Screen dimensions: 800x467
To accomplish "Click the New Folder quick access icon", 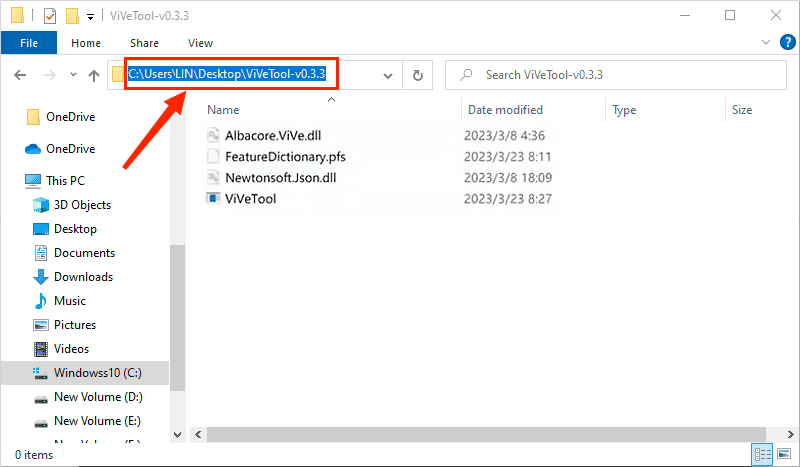I will (72, 16).
